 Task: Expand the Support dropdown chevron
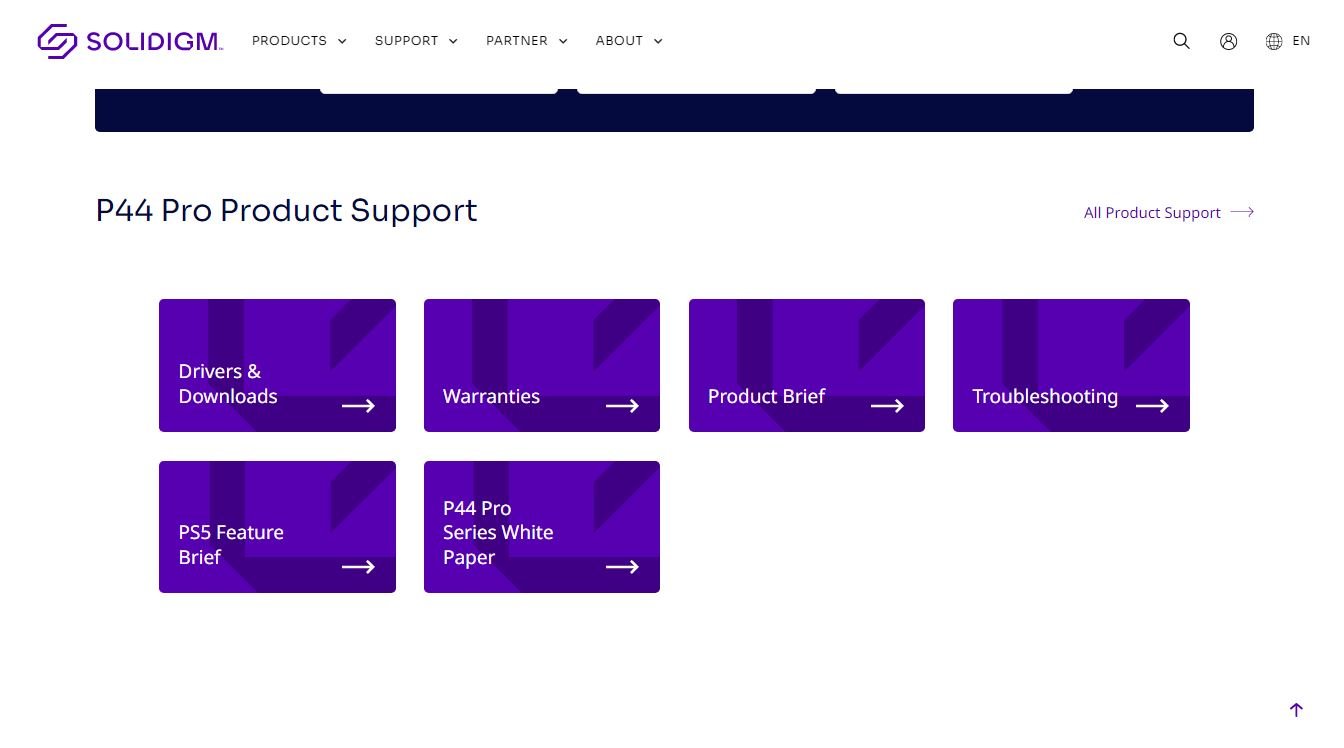(x=453, y=41)
